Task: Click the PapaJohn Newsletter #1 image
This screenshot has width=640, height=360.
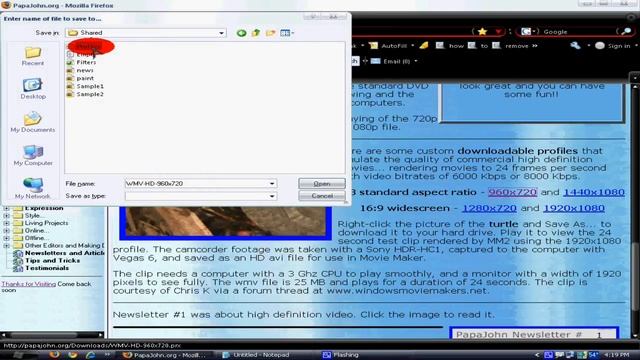Action: click(534, 333)
